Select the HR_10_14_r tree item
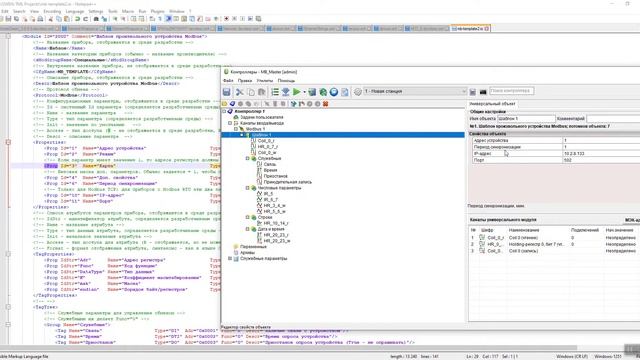 pos(276,223)
